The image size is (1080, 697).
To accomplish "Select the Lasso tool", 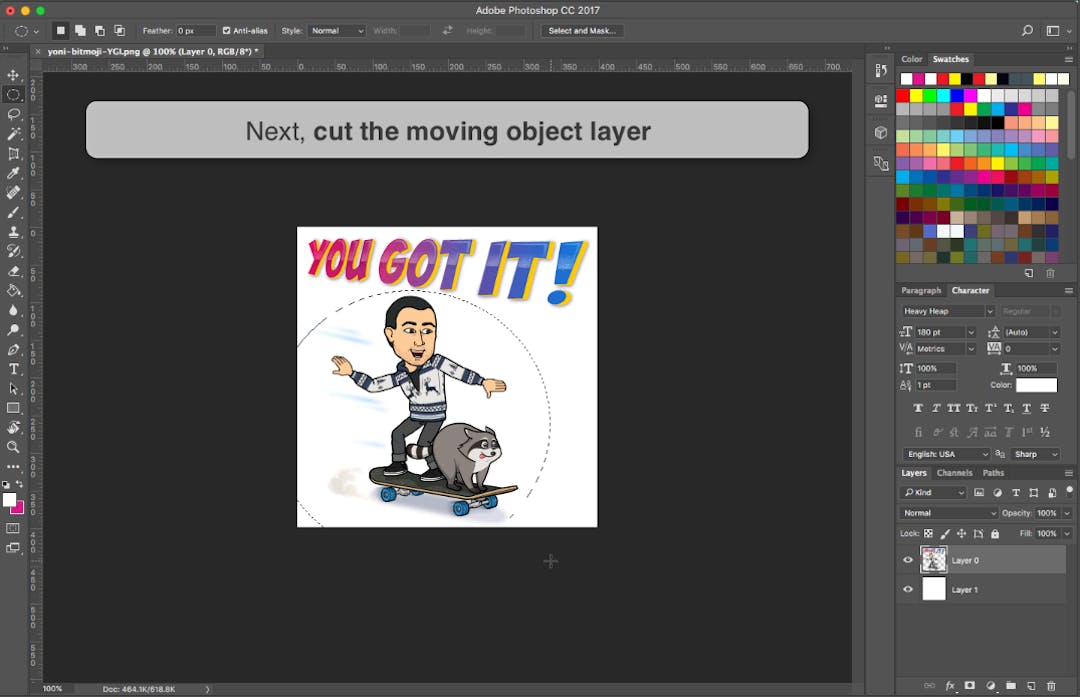I will coord(14,114).
